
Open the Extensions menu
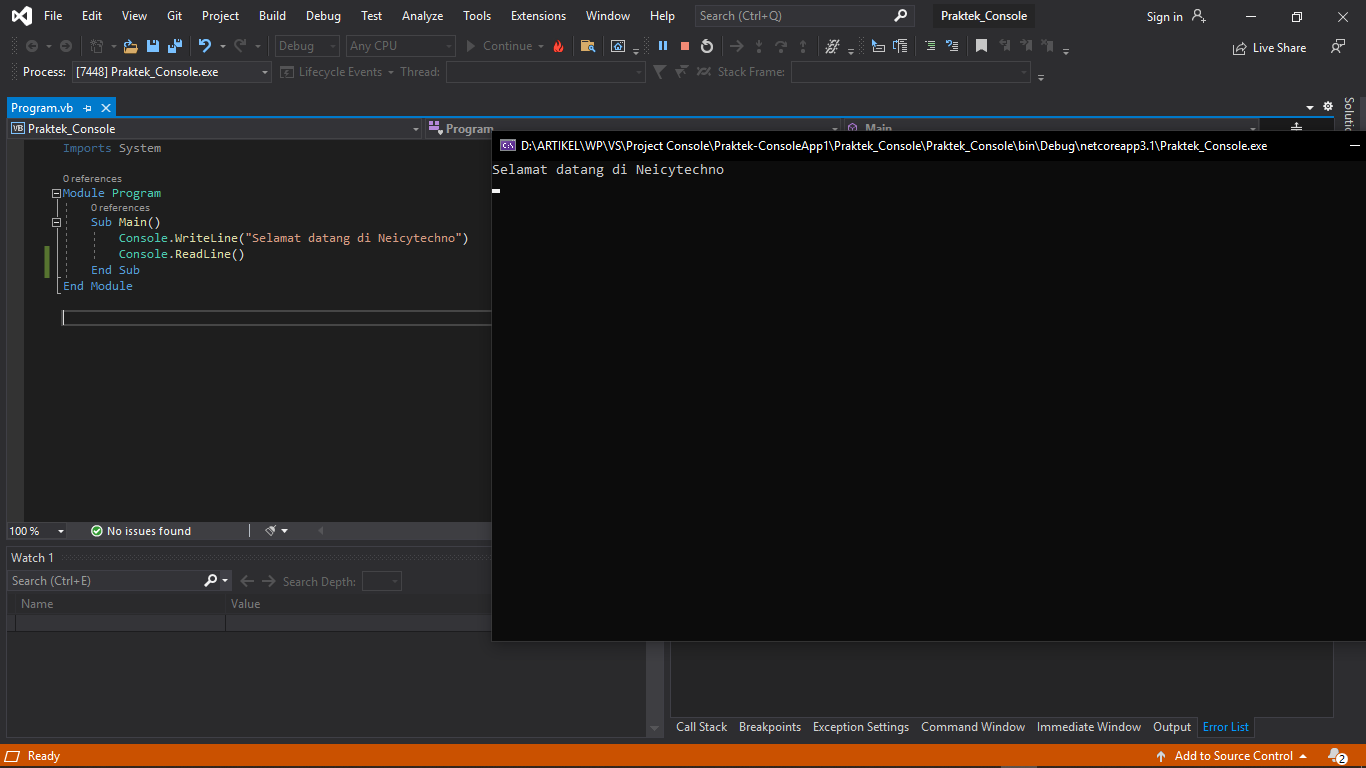click(x=538, y=16)
